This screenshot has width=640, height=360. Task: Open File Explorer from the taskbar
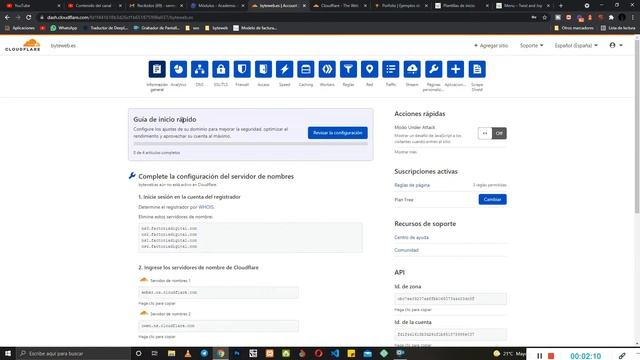pos(171,353)
